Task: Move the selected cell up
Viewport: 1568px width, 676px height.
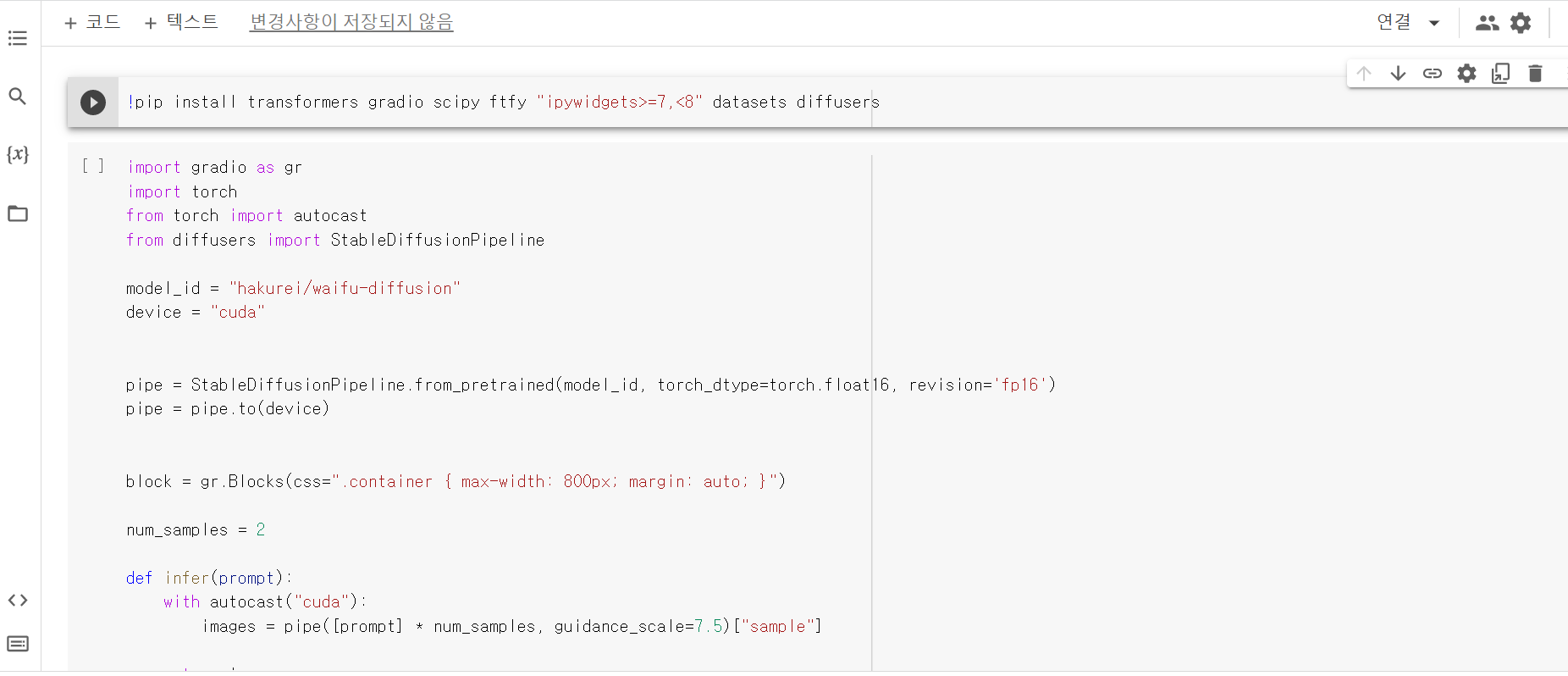Action: [1363, 74]
